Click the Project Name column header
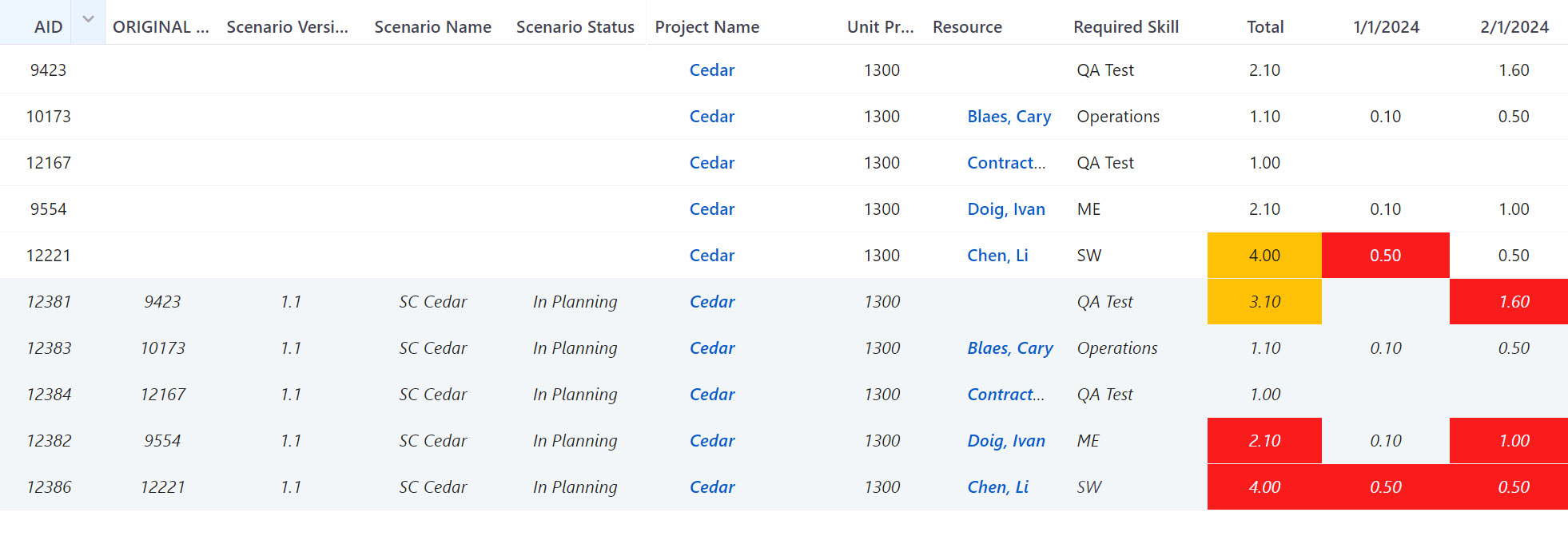Viewport: 1568px width, 536px height. [708, 26]
